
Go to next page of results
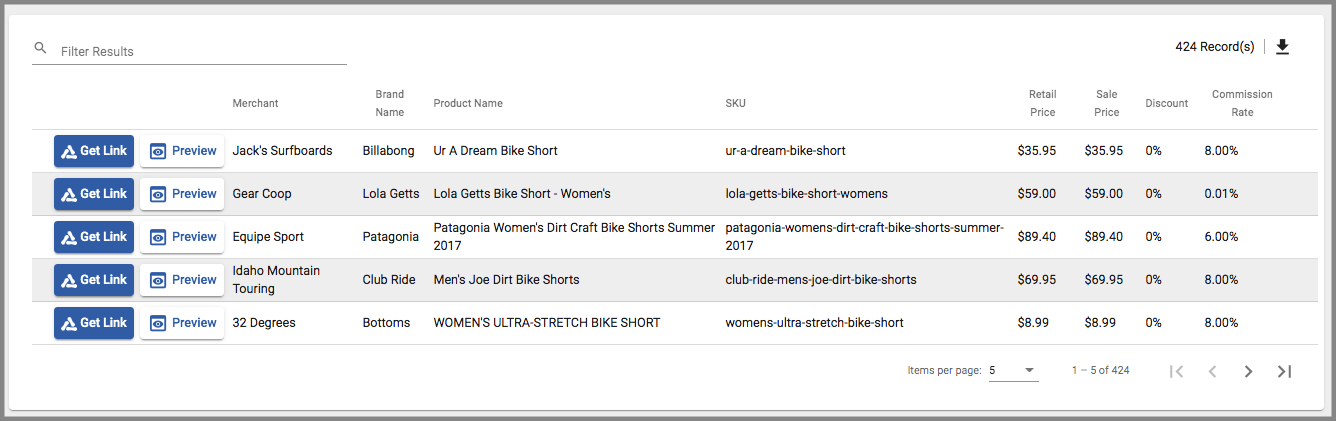tap(1248, 371)
